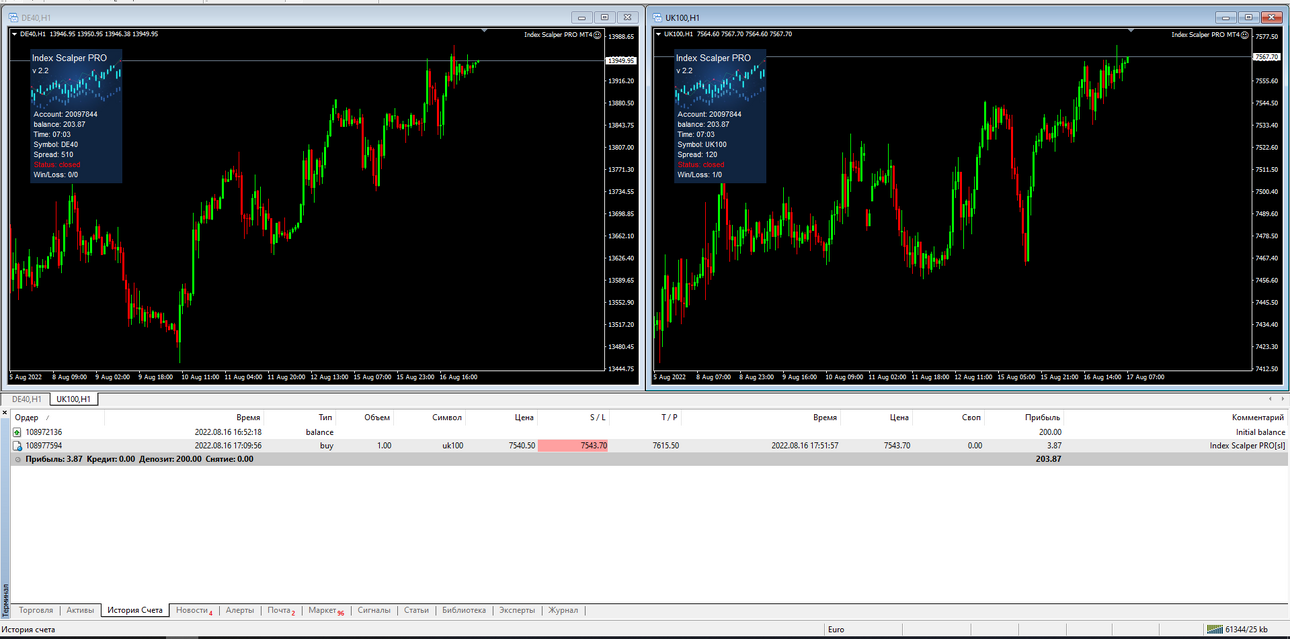Click the 203.87 total in the summary row
This screenshot has height=639, width=1290.
click(x=1047, y=459)
